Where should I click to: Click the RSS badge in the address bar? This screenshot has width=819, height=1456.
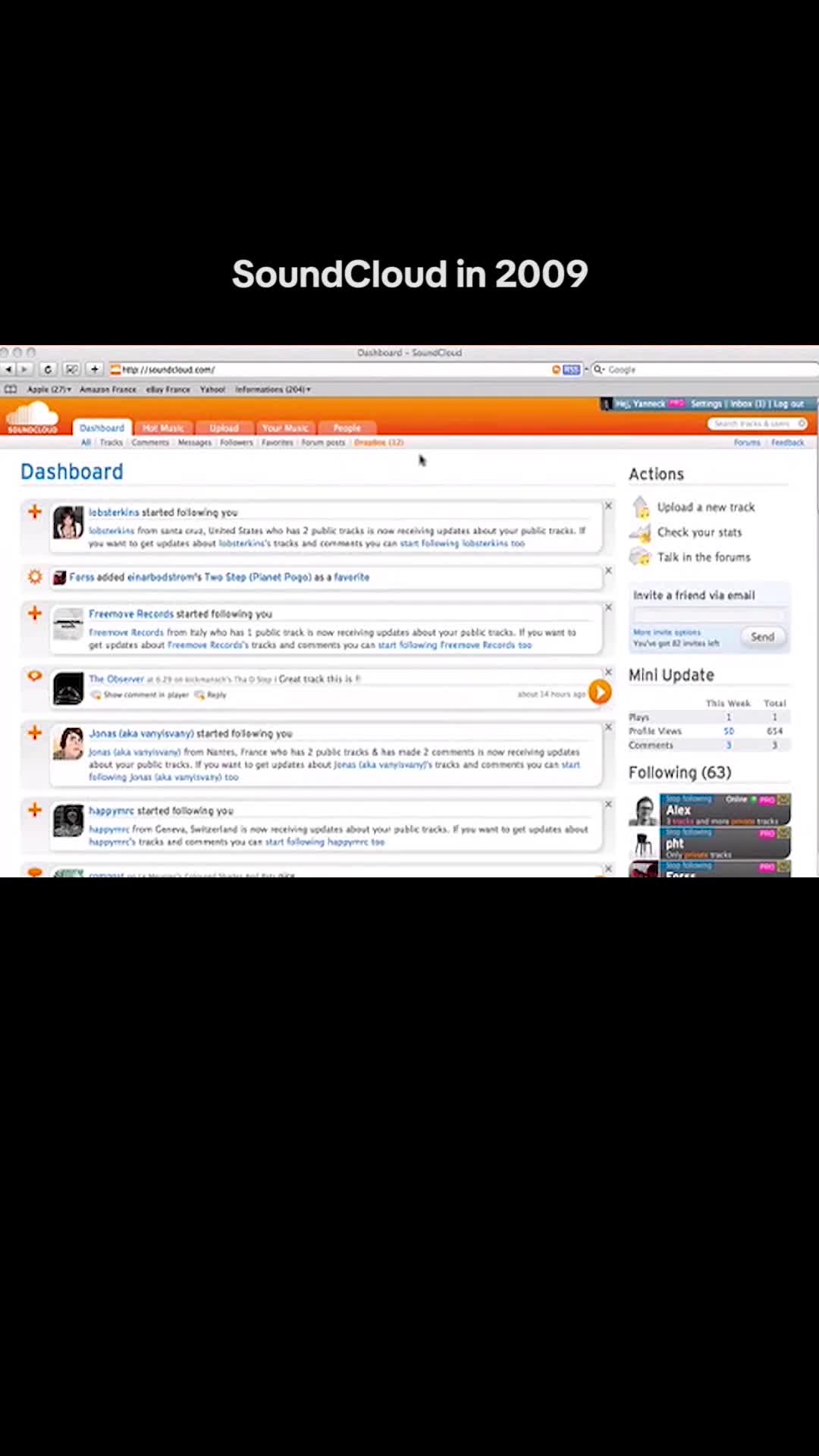click(x=571, y=369)
